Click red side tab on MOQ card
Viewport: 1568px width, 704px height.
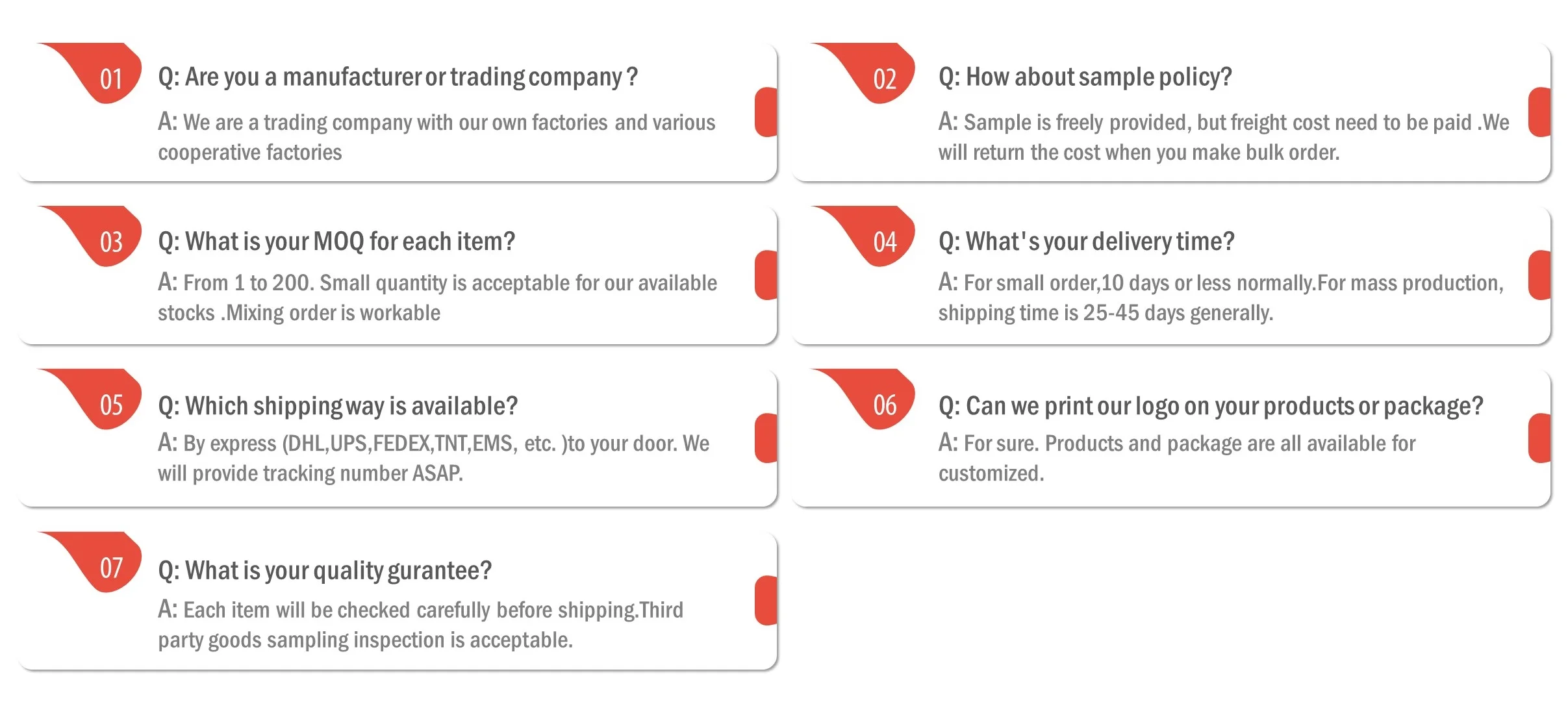766,275
